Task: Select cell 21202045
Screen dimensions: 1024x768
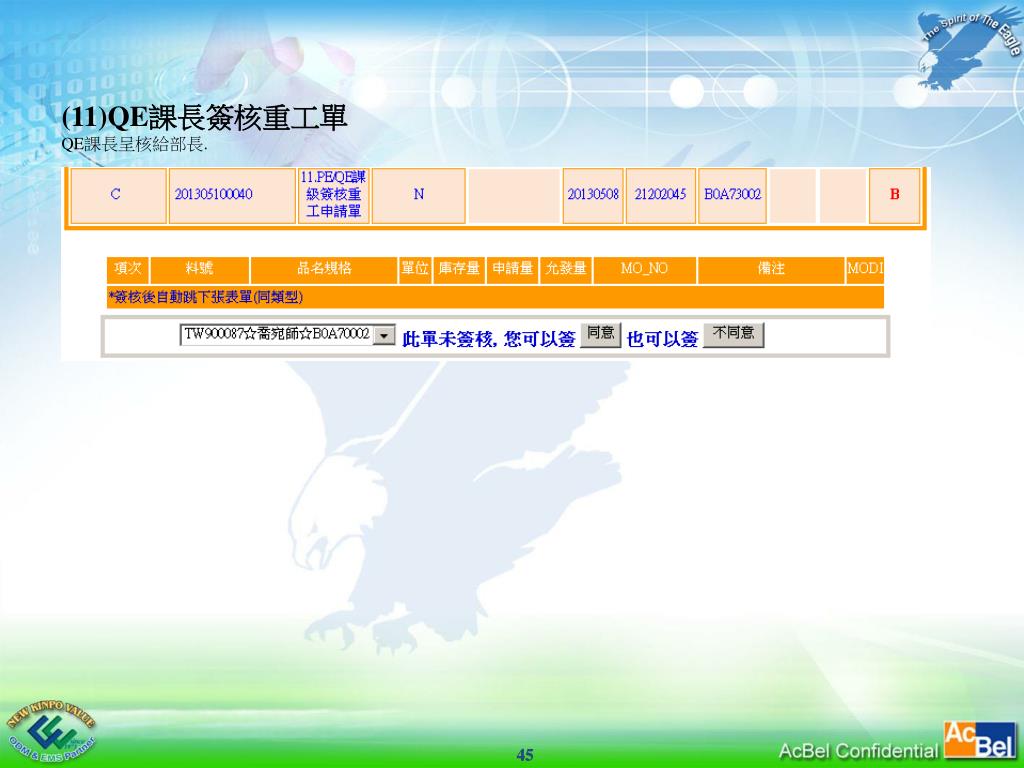Action: 660,195
